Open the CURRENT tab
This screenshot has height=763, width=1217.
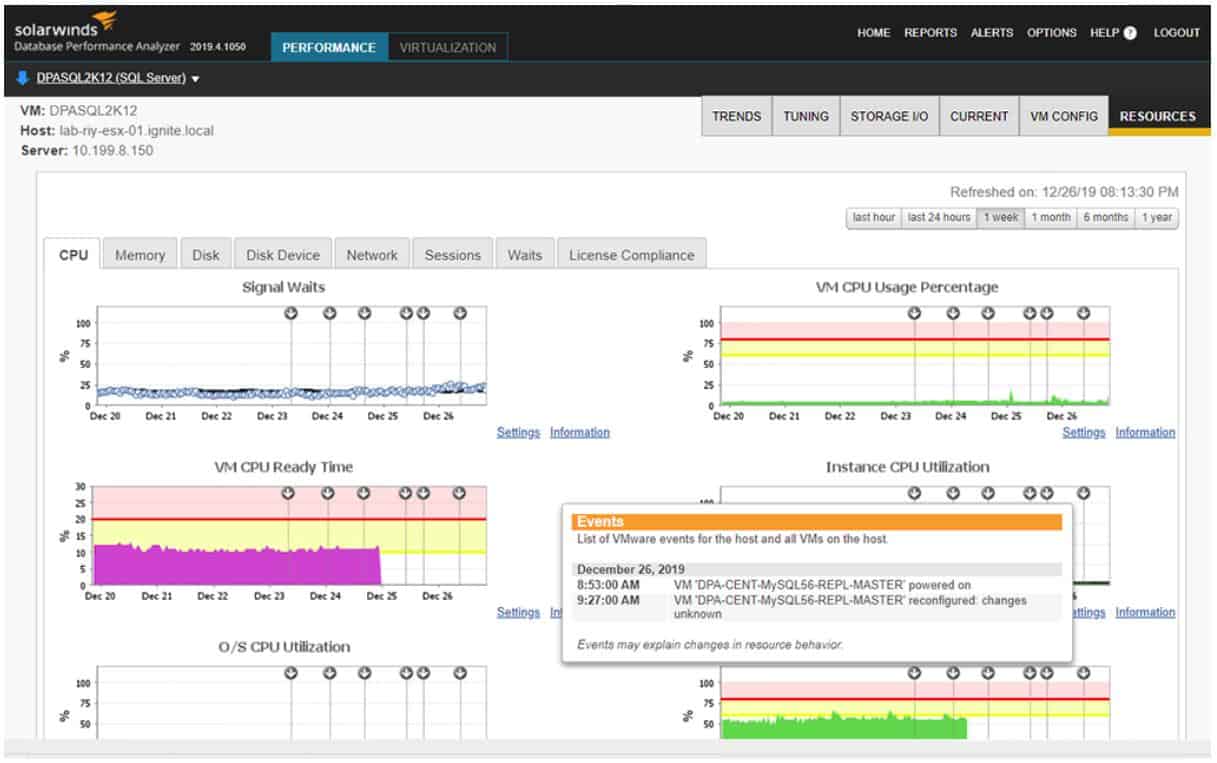[979, 116]
